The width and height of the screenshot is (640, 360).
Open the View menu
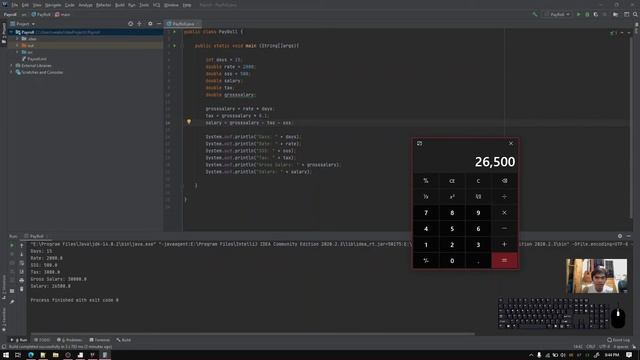point(37,5)
